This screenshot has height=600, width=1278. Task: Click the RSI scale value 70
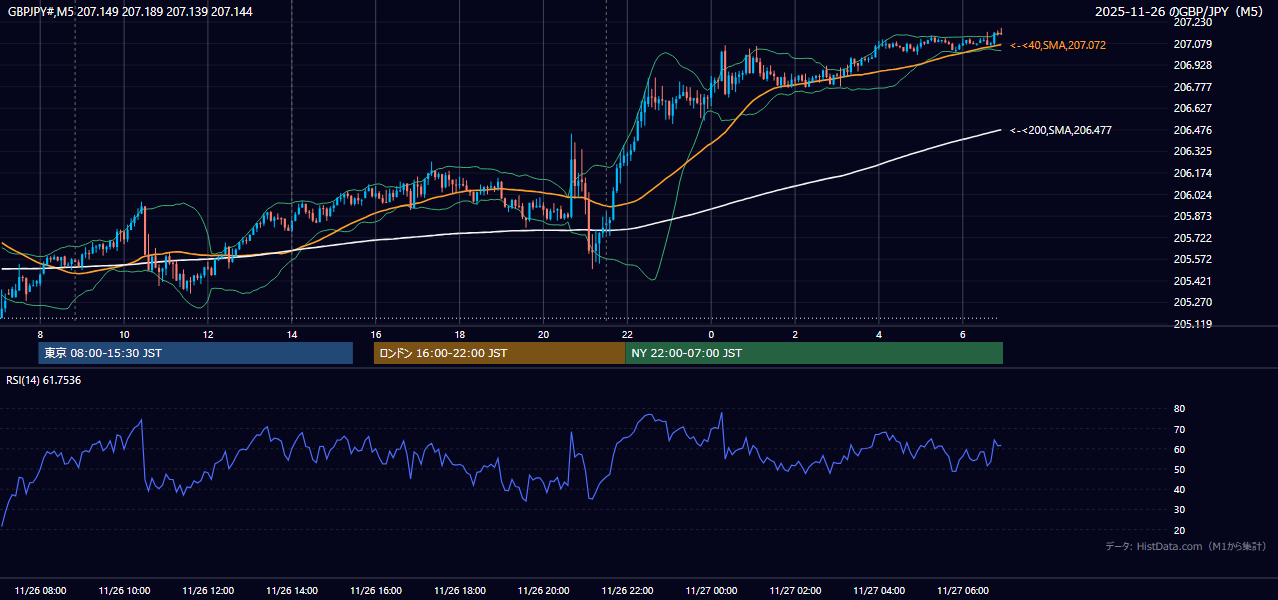coord(1179,429)
